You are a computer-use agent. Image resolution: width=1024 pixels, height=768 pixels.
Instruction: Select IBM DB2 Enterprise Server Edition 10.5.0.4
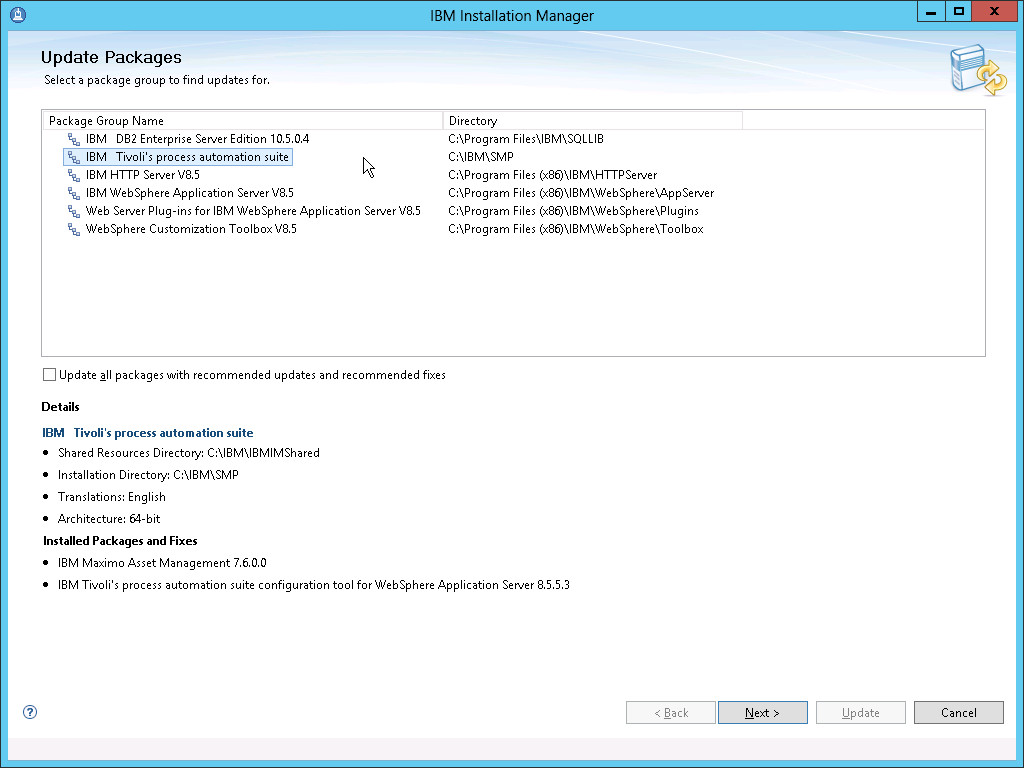coord(197,139)
